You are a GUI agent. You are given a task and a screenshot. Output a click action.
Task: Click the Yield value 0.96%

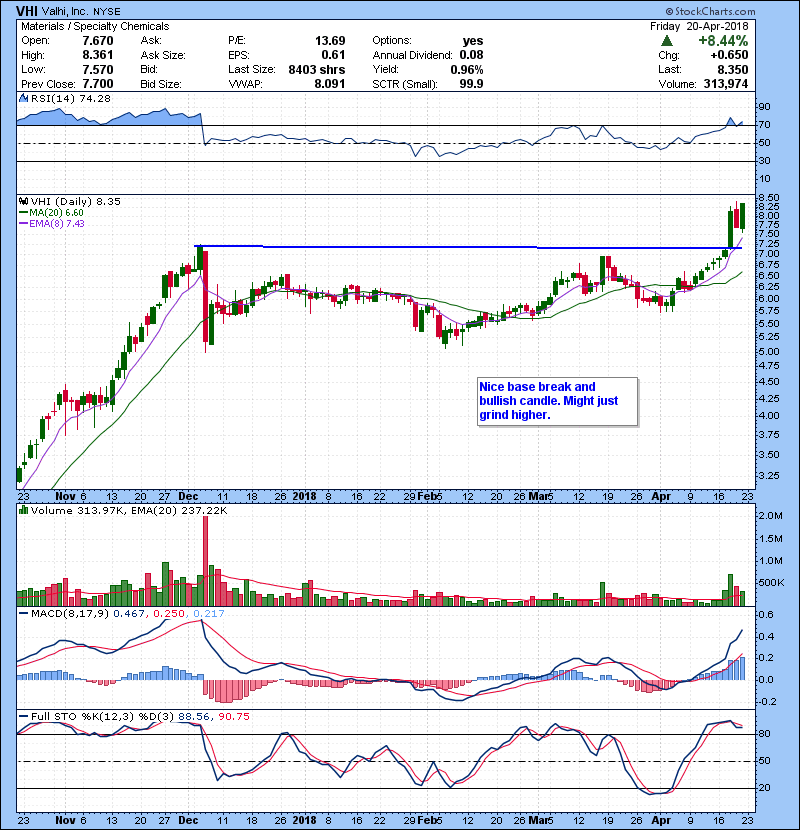tap(467, 69)
